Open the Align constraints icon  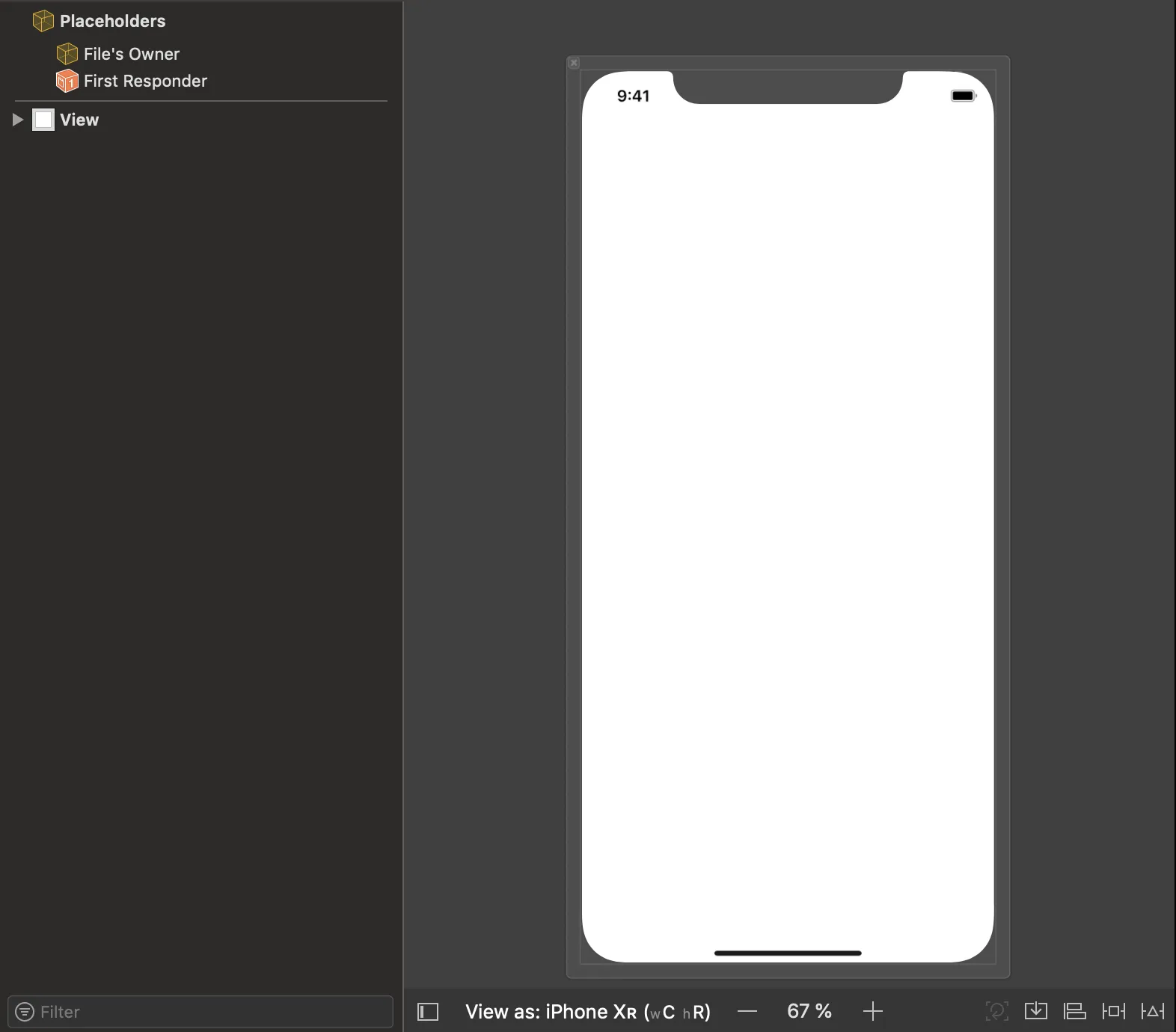click(x=1075, y=1012)
